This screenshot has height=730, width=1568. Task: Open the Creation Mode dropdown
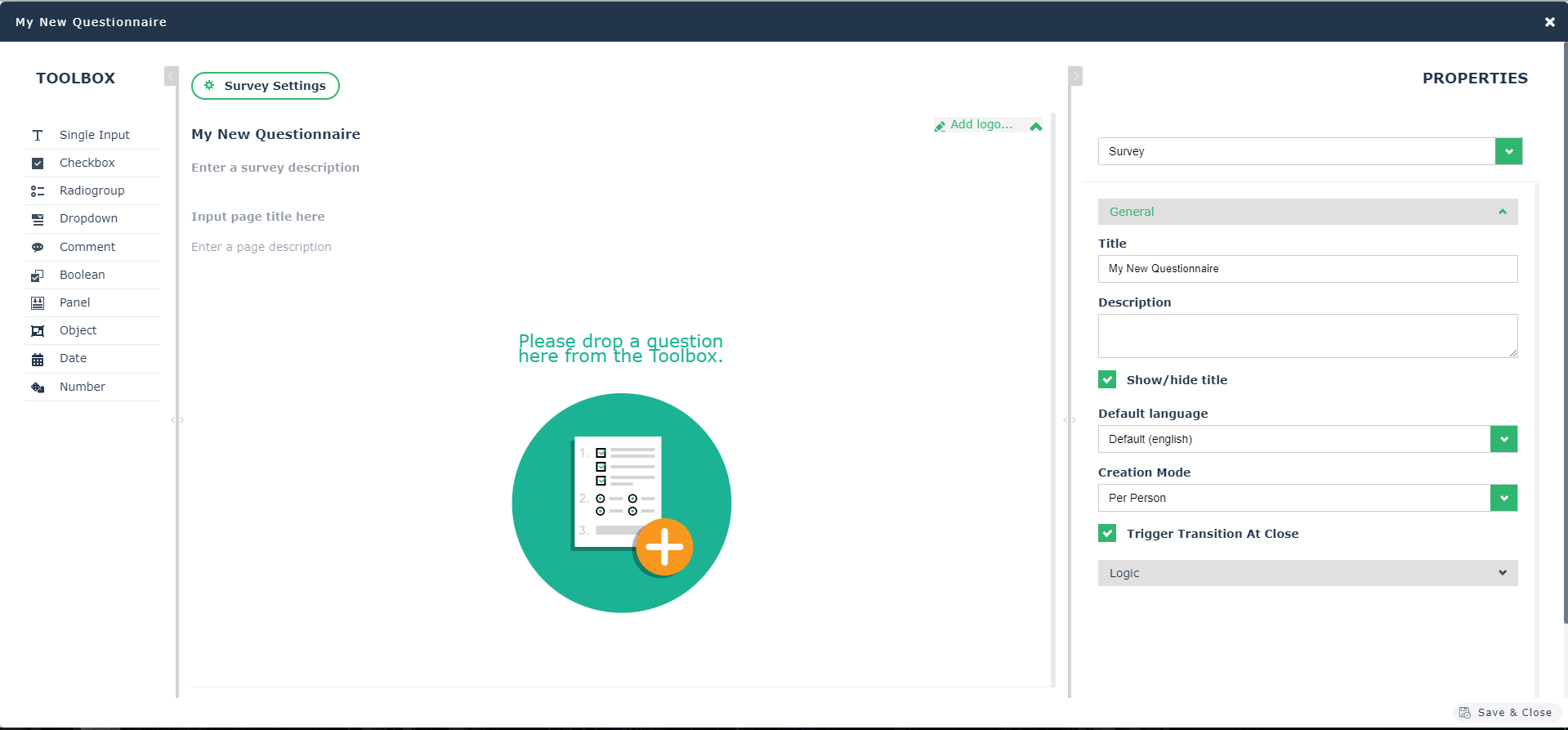[x=1503, y=498]
